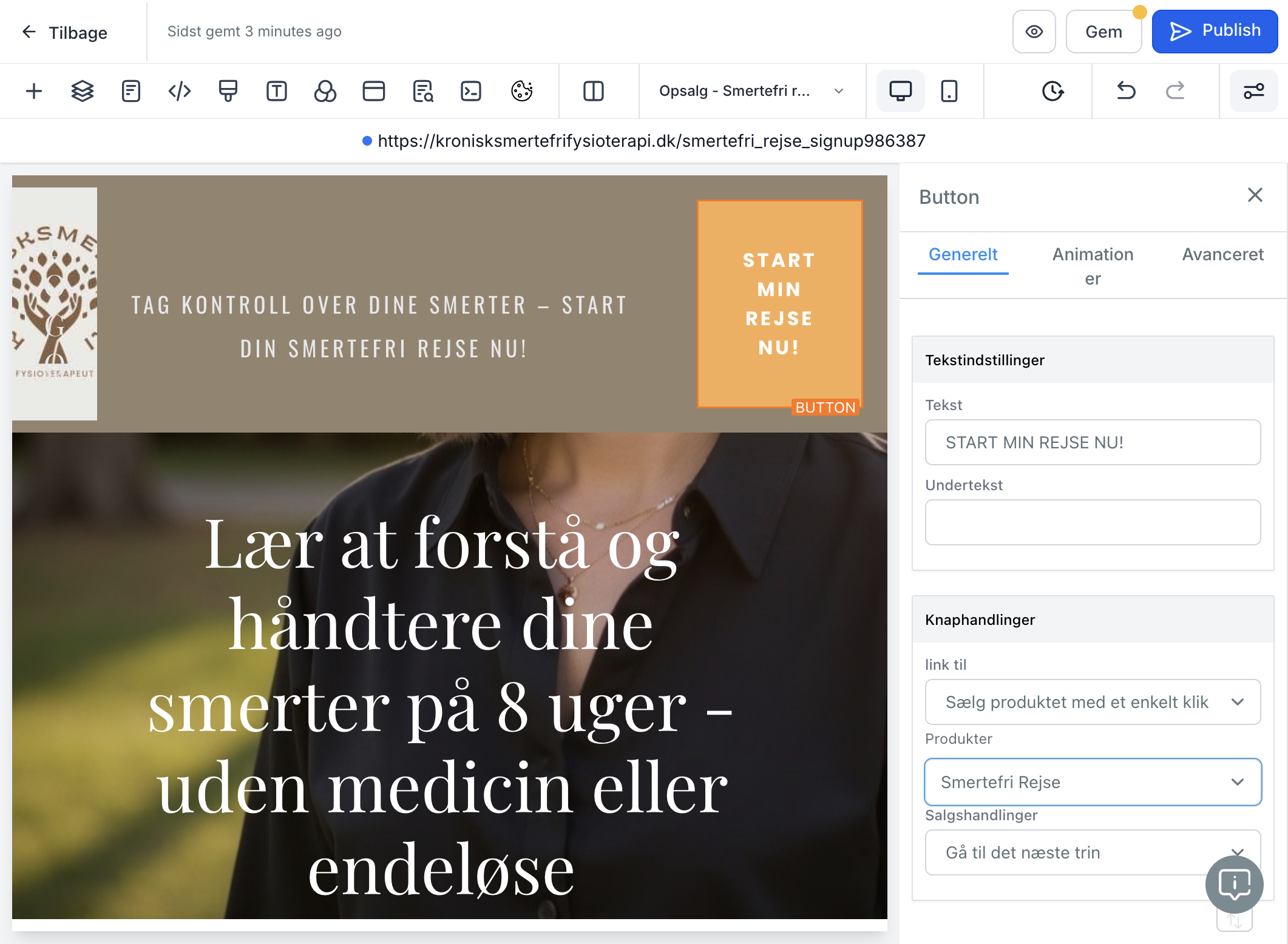Select the paint roller styles icon
The width and height of the screenshot is (1288, 944).
point(228,91)
